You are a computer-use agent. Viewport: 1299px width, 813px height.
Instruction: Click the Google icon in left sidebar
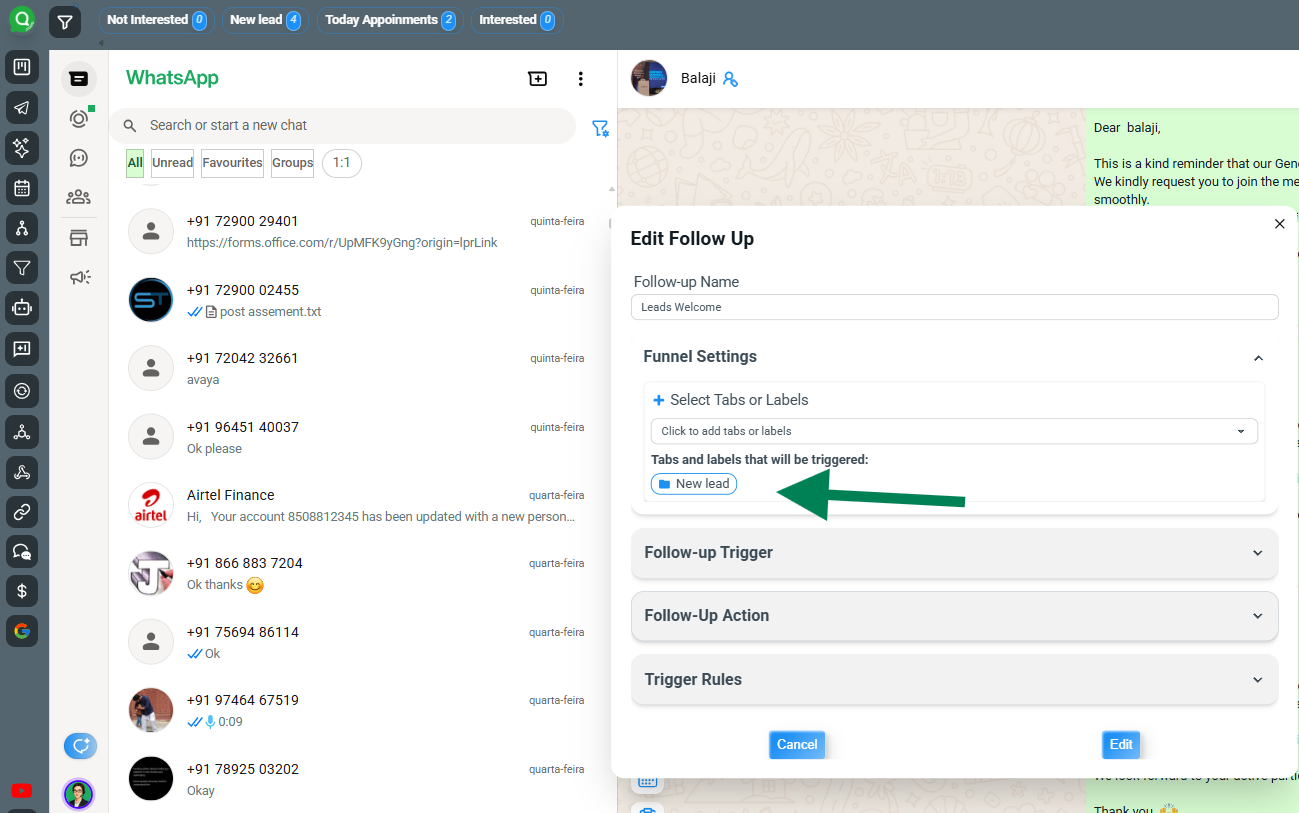(22, 631)
